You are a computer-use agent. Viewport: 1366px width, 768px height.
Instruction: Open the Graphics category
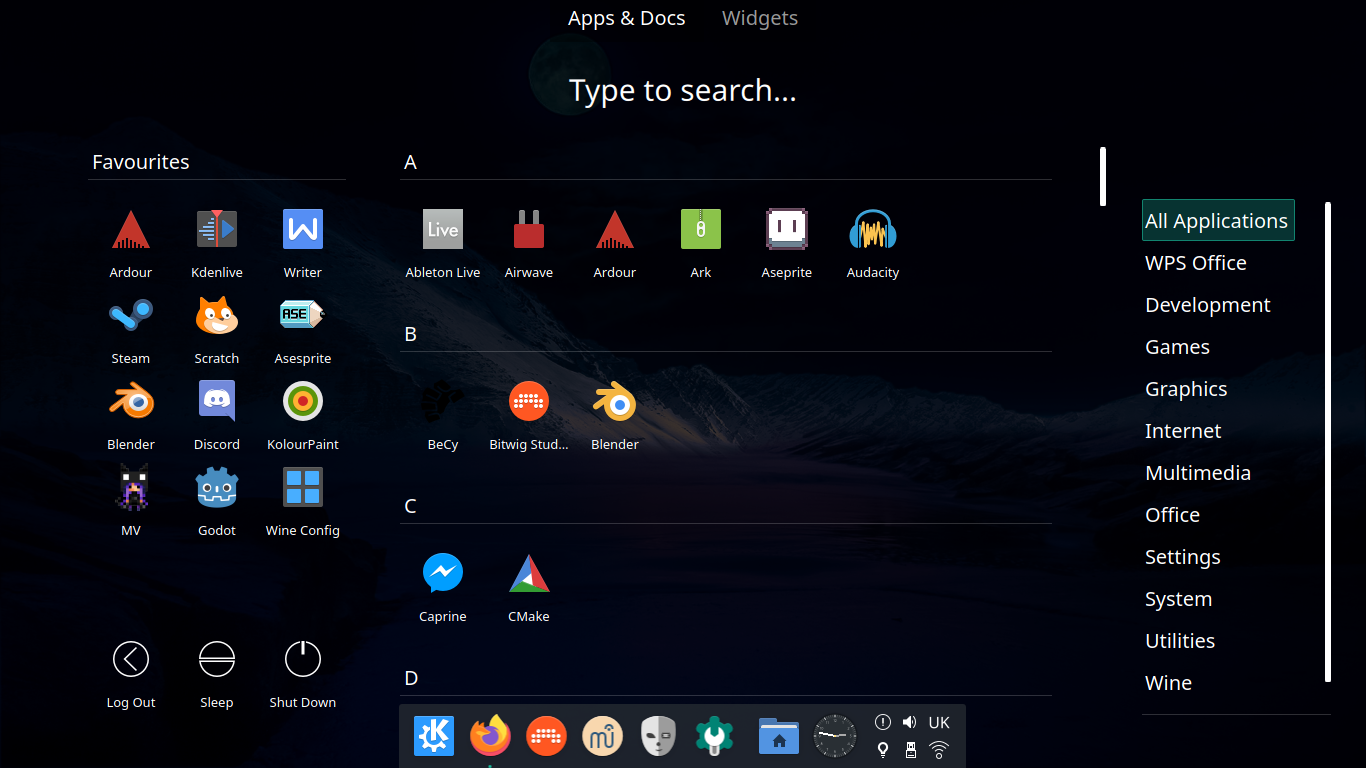click(x=1186, y=389)
